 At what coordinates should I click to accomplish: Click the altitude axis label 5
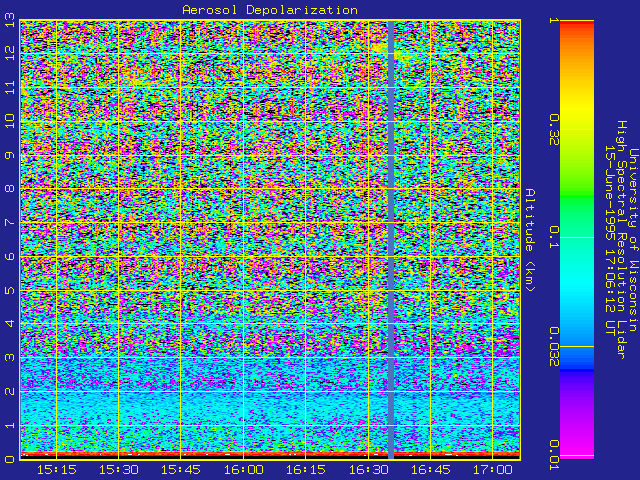tap(10, 290)
